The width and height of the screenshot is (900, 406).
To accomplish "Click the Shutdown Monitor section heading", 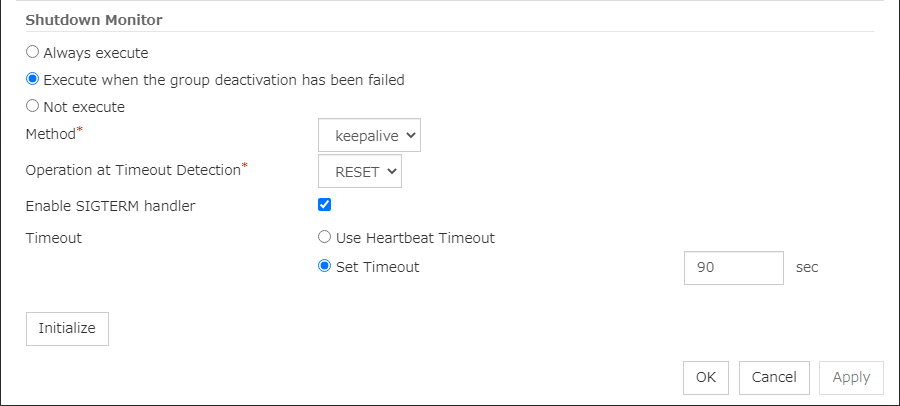I will (94, 20).
